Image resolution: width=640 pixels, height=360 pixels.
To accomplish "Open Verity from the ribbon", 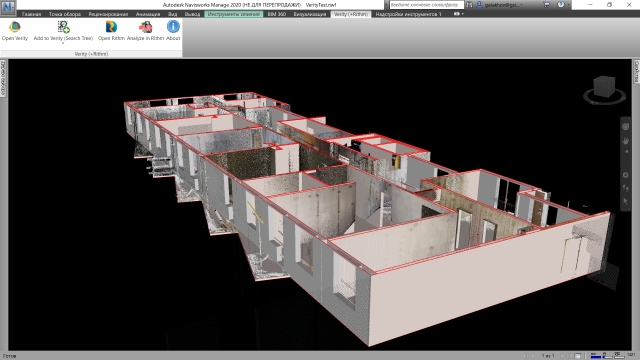I will (15, 31).
